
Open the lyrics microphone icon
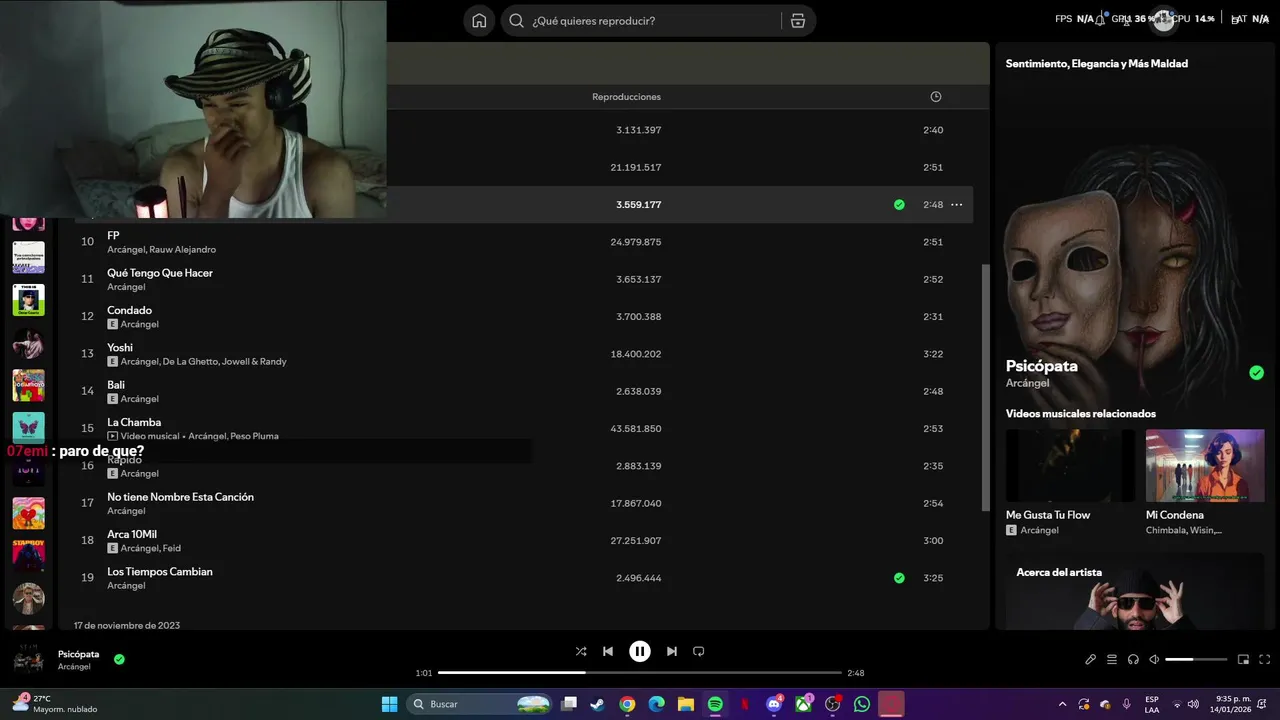(1091, 659)
